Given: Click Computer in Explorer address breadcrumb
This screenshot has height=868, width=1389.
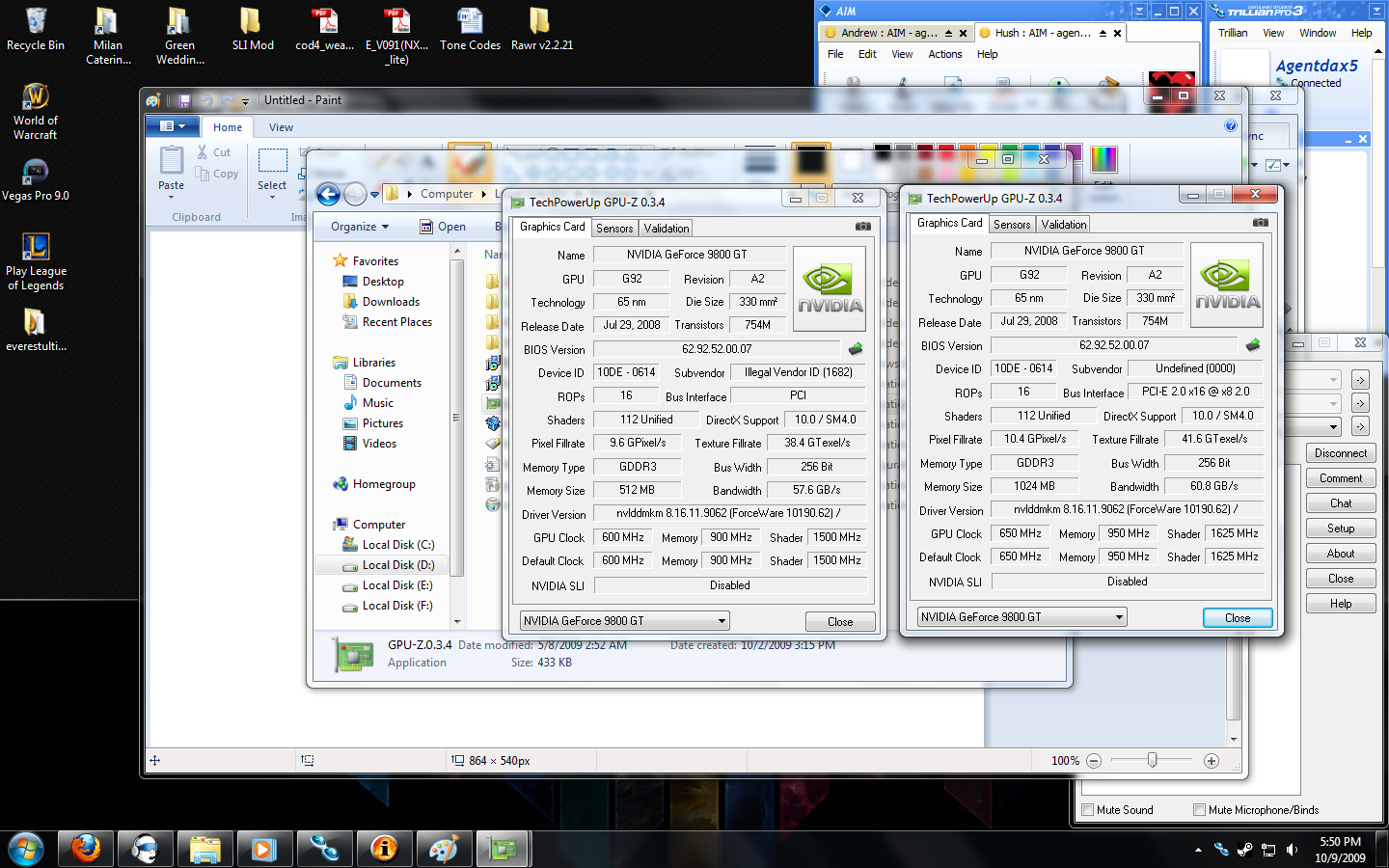Looking at the screenshot, I should [x=447, y=194].
